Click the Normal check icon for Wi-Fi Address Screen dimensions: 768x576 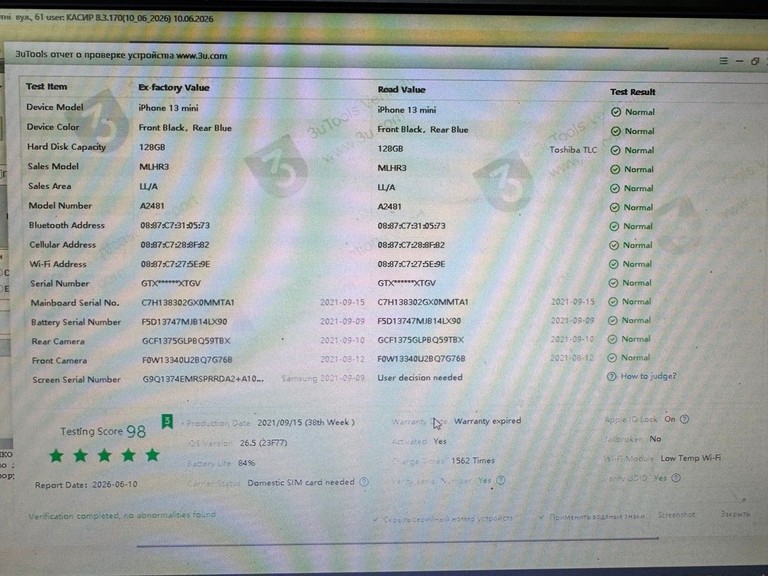(x=614, y=264)
